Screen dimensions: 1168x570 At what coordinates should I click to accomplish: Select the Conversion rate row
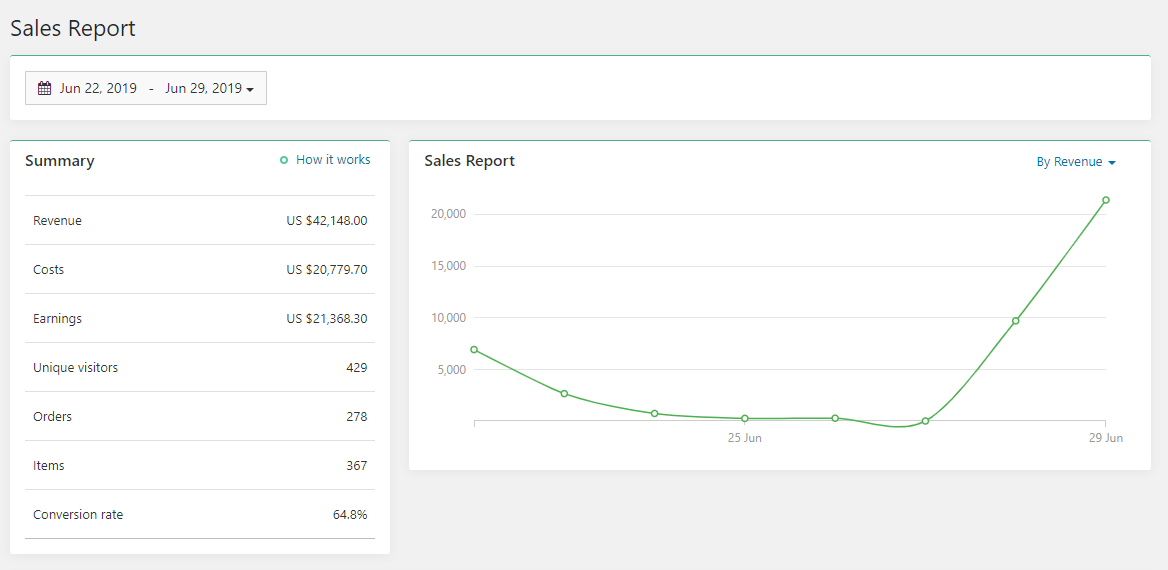click(x=200, y=515)
